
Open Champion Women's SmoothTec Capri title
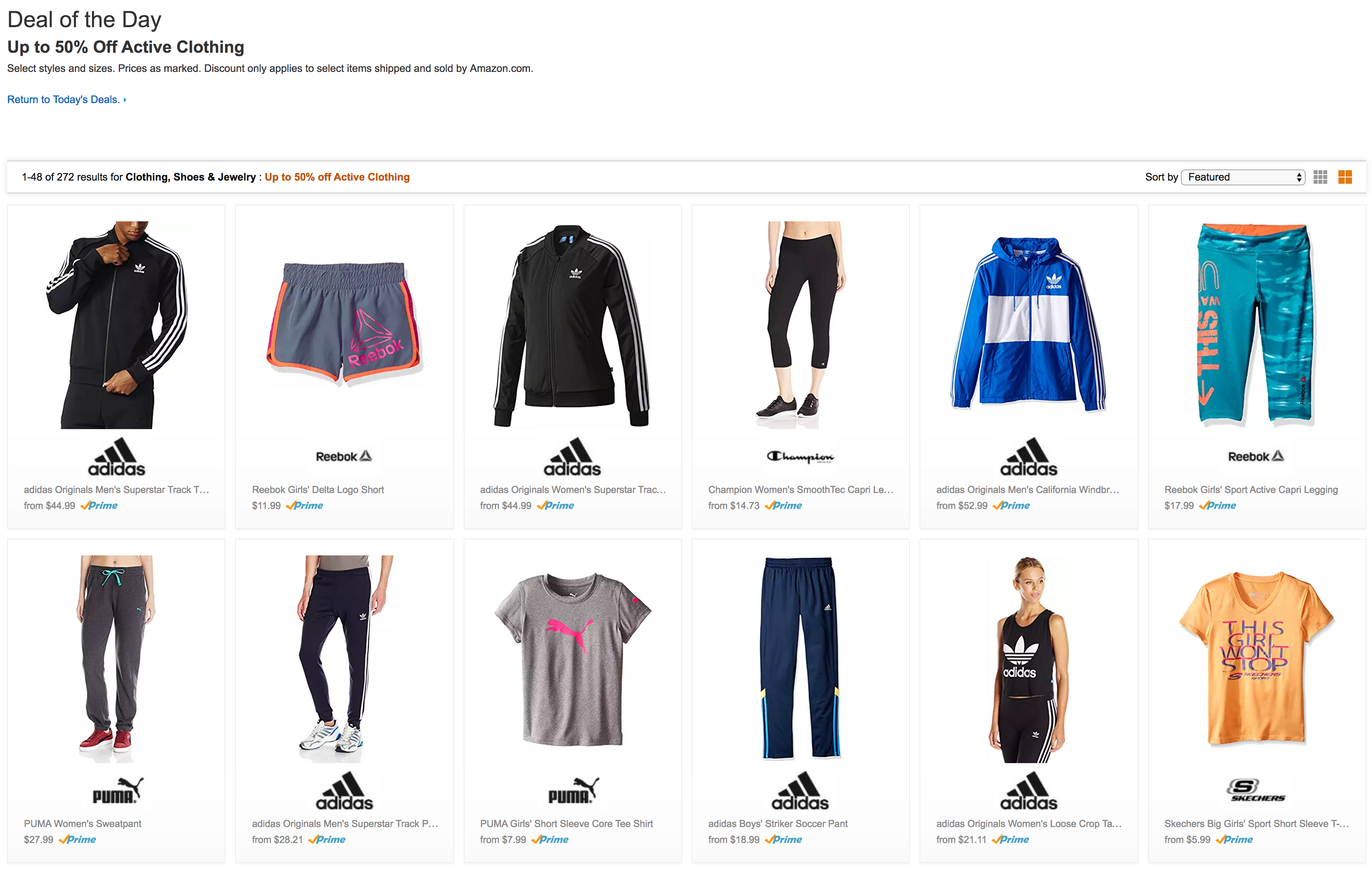click(800, 489)
